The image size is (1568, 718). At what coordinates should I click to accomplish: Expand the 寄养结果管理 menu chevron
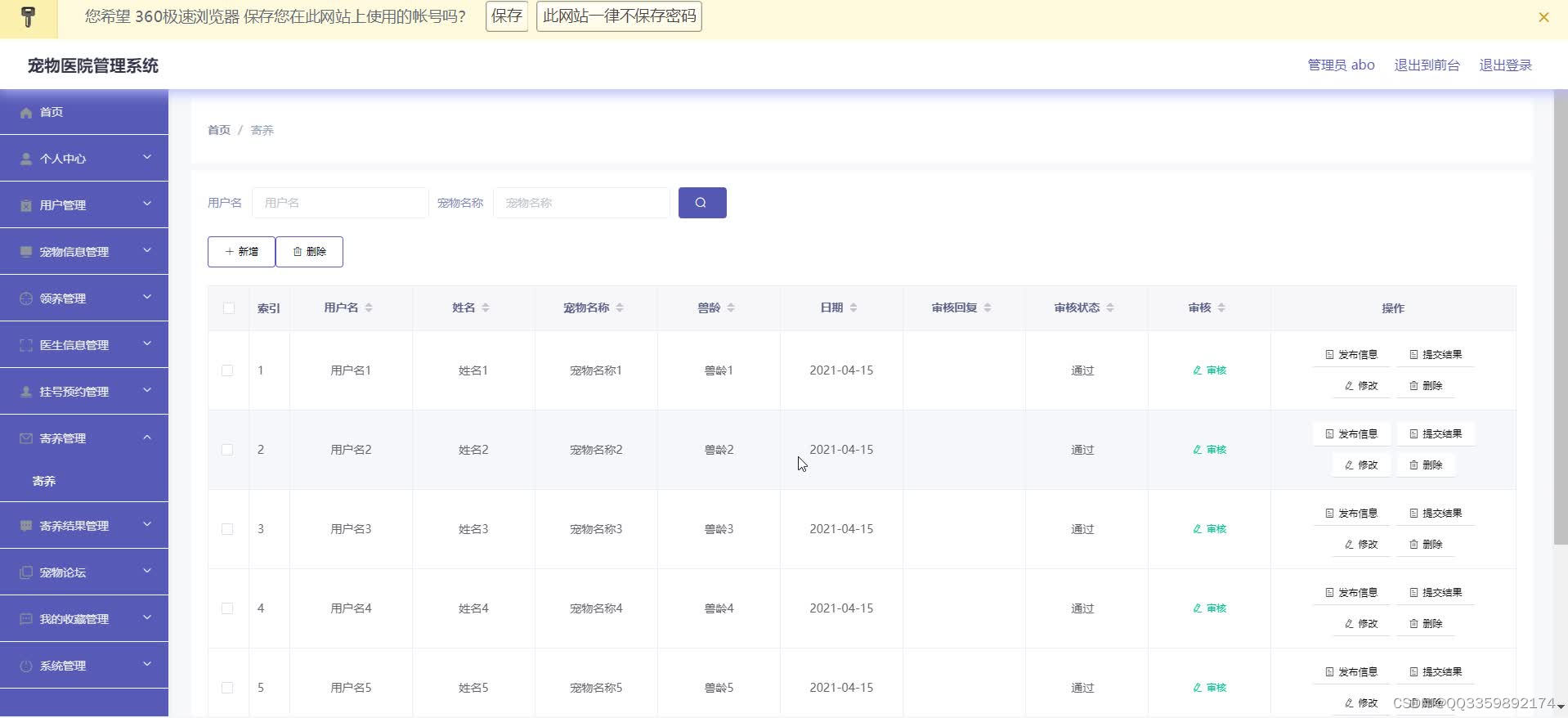click(x=147, y=524)
